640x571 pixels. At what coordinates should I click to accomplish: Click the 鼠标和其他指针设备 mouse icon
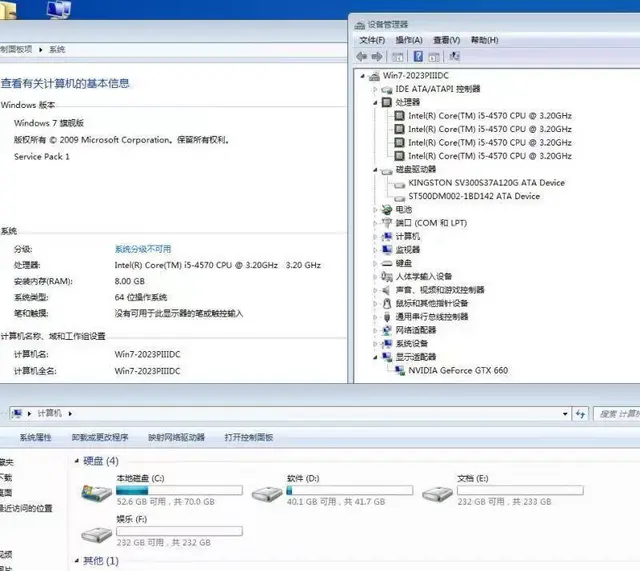click(x=387, y=303)
